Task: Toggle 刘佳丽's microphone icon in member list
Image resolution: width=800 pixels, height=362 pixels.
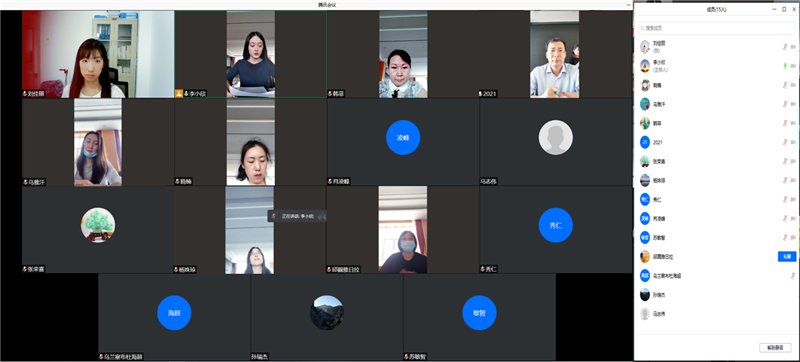Action: (786, 46)
